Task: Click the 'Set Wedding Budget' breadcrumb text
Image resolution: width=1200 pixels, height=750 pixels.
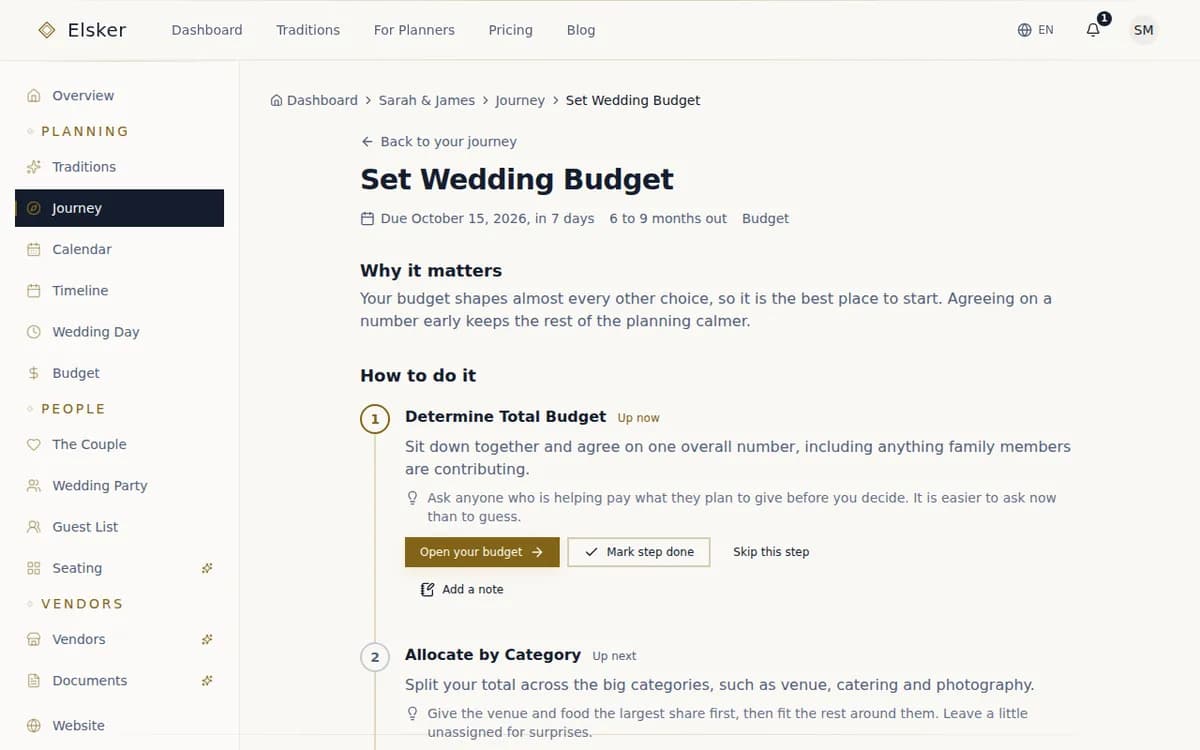Action: (633, 100)
